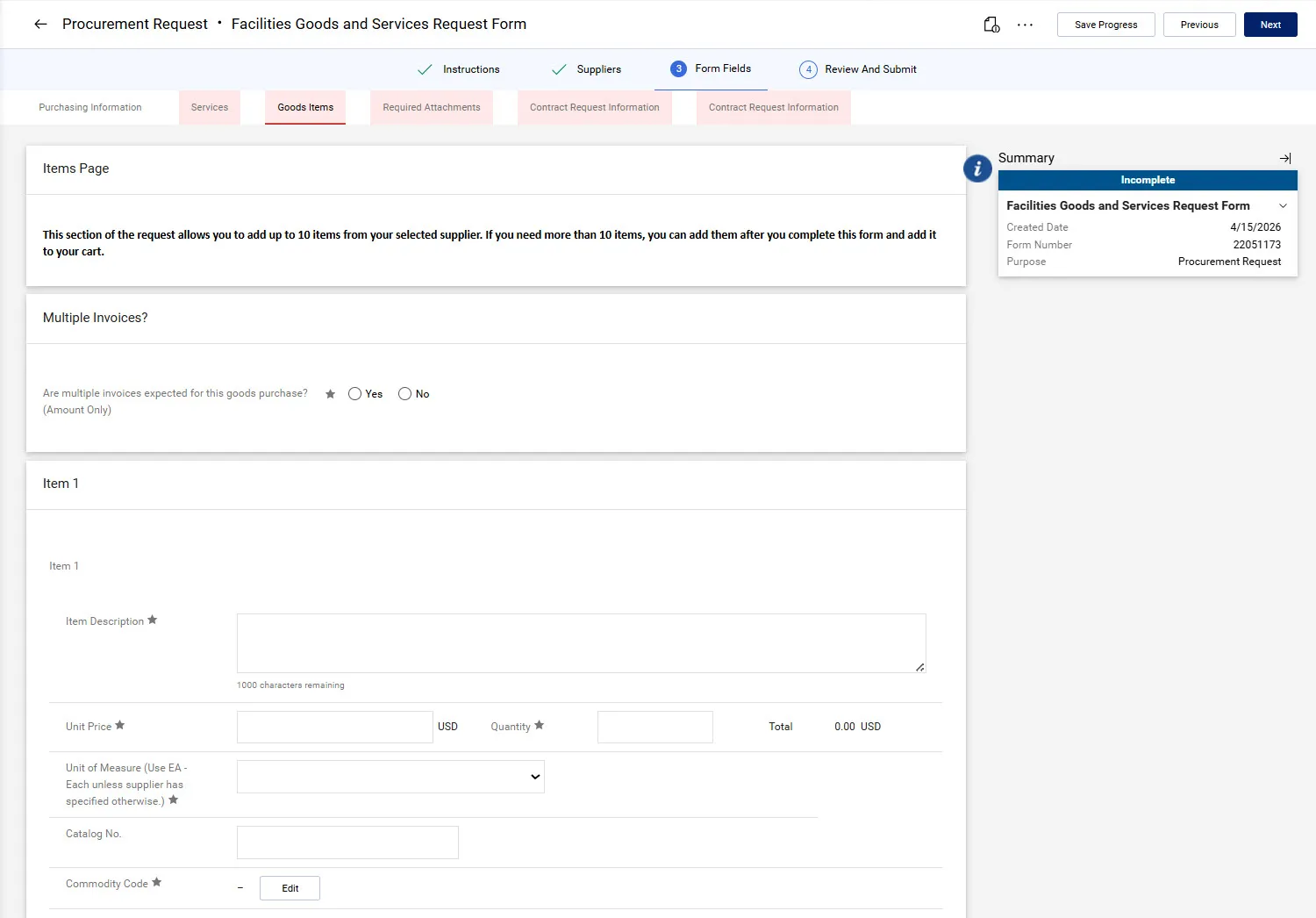Click Edit for Commodity Code

pyautogui.click(x=290, y=888)
